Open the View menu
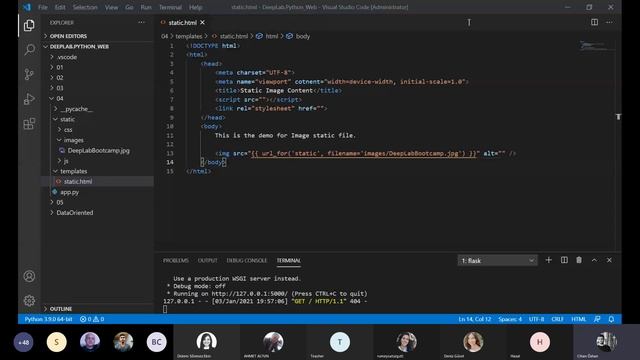 [111, 7]
